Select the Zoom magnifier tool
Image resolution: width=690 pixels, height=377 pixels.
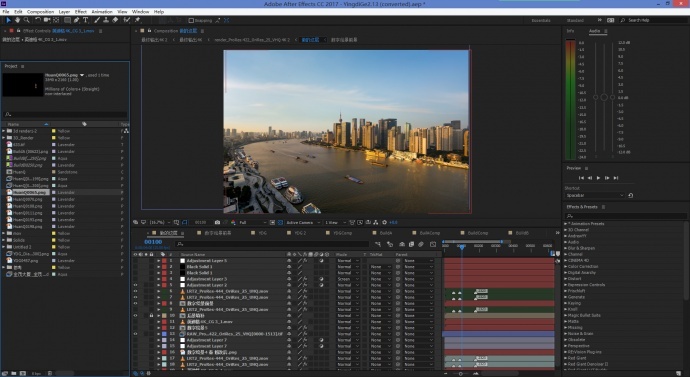click(x=26, y=20)
